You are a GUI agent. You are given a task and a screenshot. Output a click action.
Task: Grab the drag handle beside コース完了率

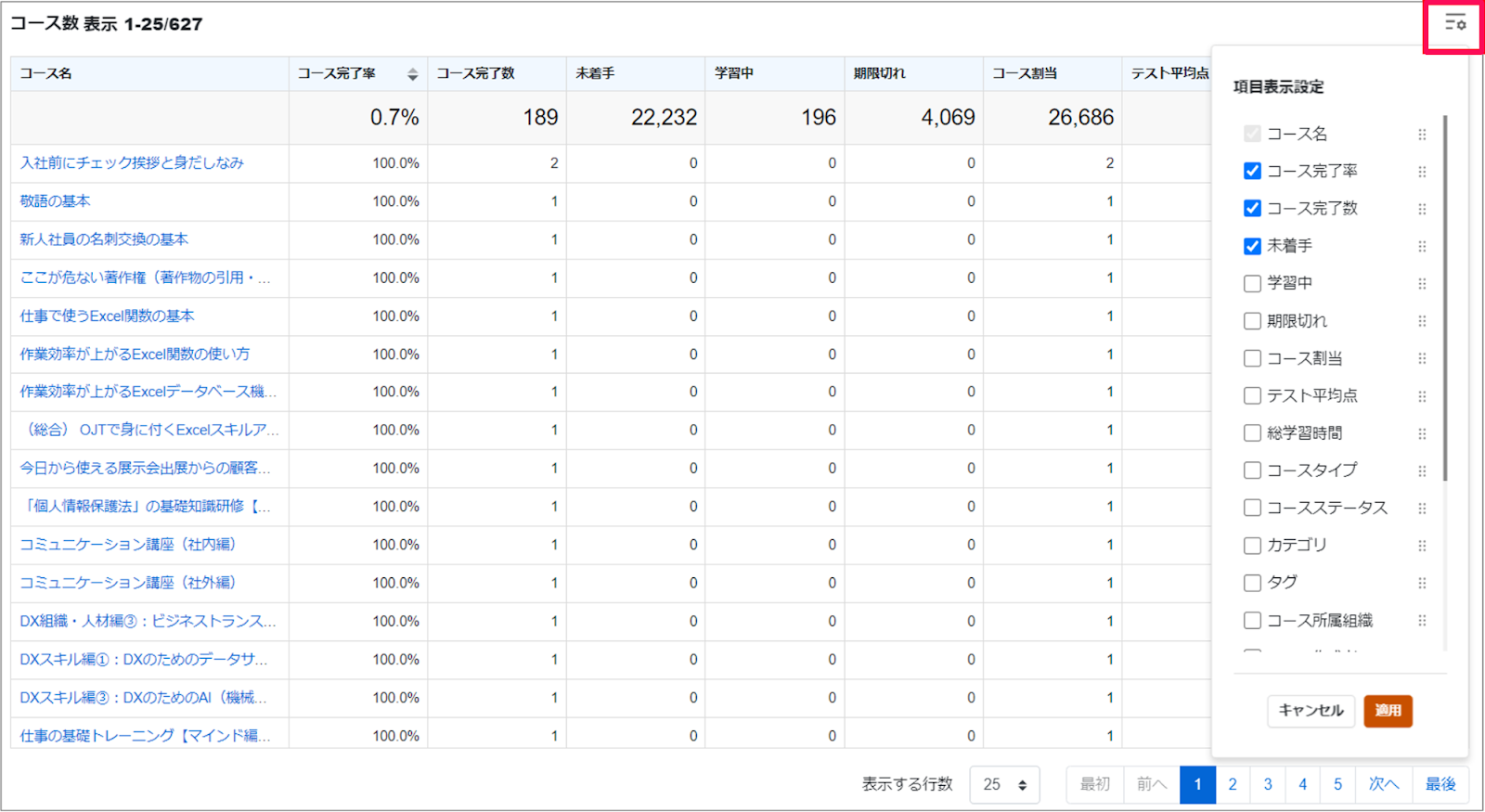tap(1422, 172)
